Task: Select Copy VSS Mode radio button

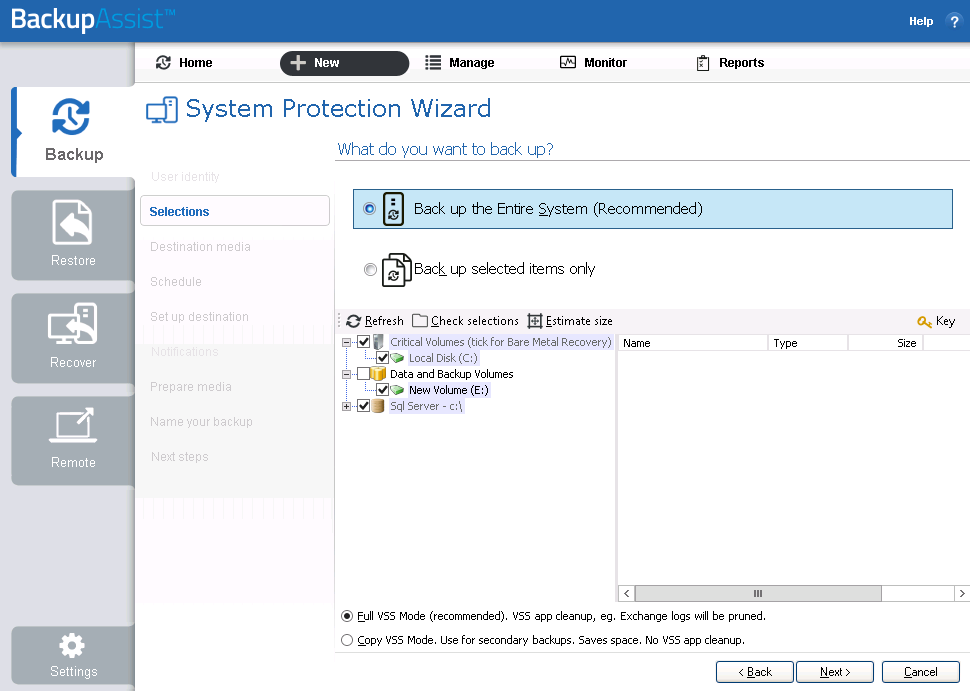Action: [x=347, y=640]
